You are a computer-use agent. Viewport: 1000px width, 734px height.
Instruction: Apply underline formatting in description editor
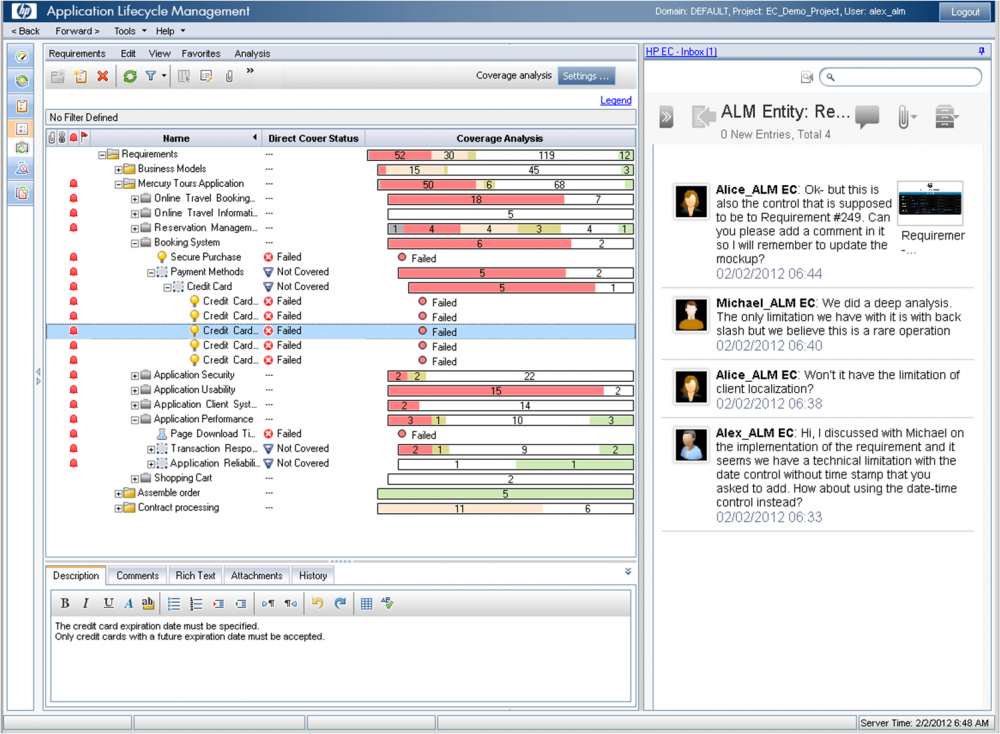pos(108,603)
